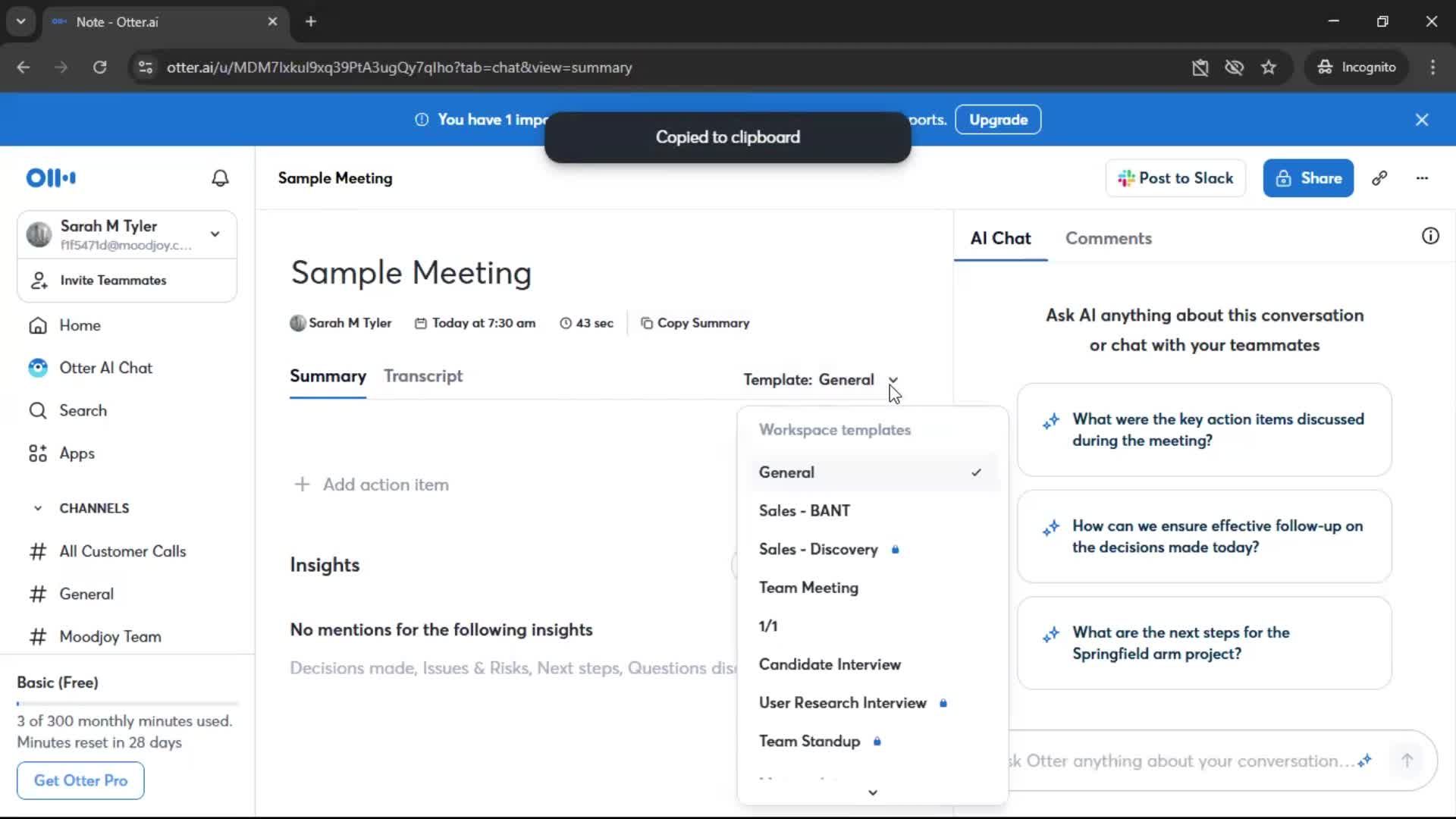Dismiss the blue upgrade banner
The image size is (1456, 819).
[1422, 120]
